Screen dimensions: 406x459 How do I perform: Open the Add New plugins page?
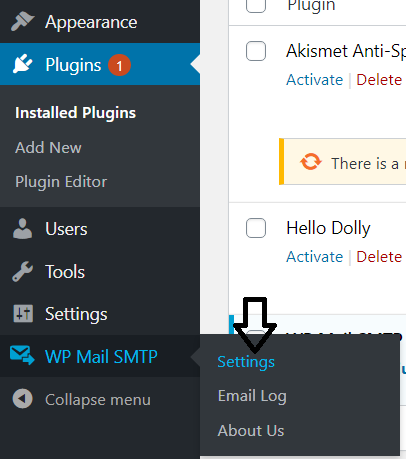pos(48,148)
